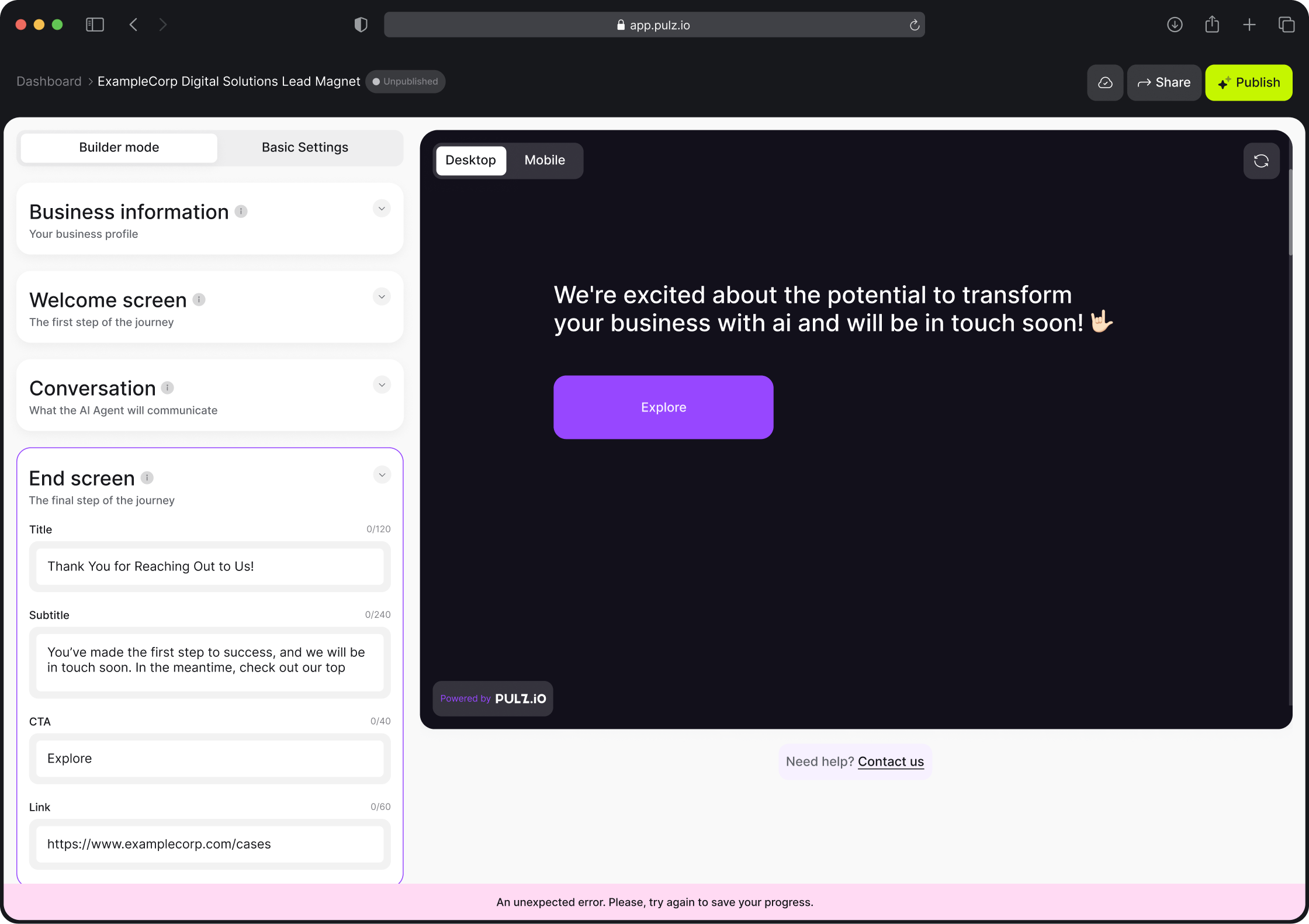The width and height of the screenshot is (1309, 924).
Task: Toggle Basic Settings tab
Action: click(x=305, y=147)
